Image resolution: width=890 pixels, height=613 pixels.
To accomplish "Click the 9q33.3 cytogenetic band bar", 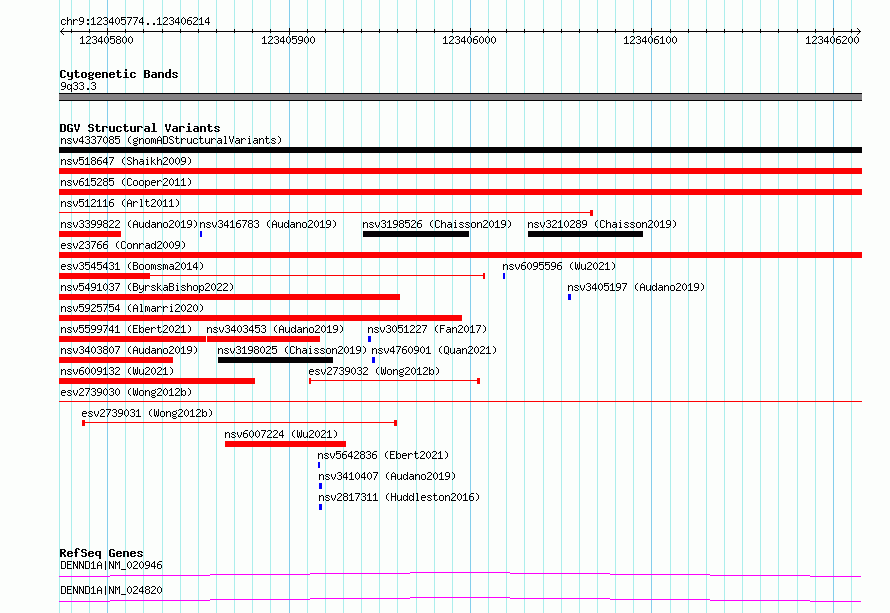I will (460, 97).
